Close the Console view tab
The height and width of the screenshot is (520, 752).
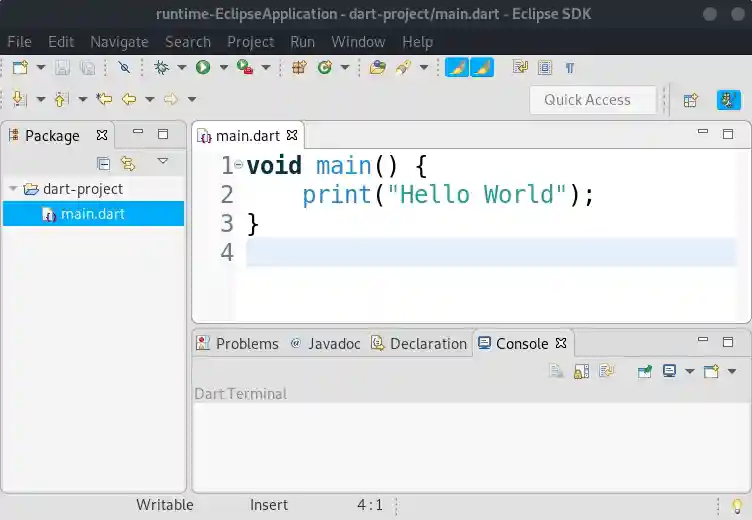pyautogui.click(x=561, y=343)
